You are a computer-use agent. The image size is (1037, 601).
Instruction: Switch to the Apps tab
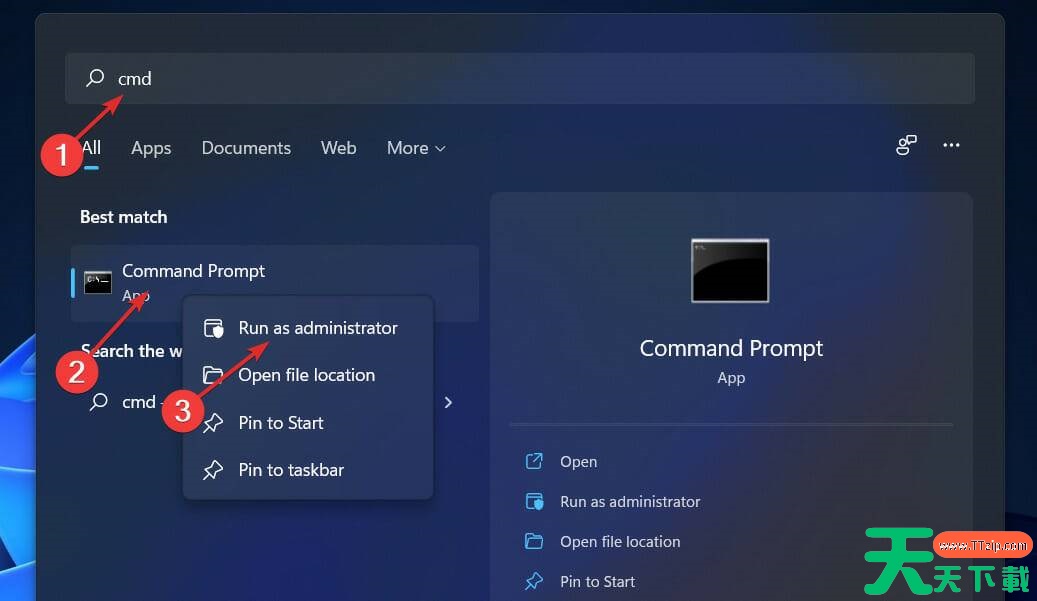[x=151, y=148]
